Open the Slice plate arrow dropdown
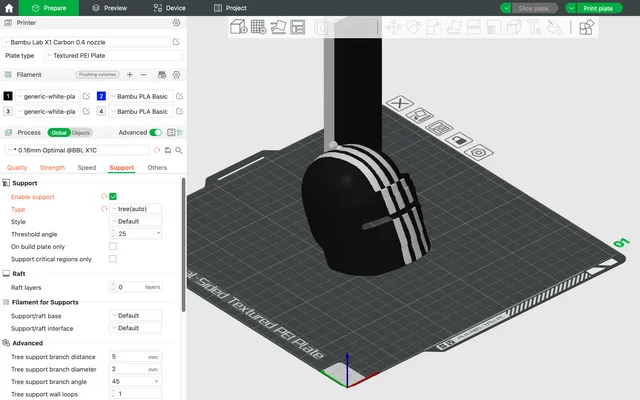The height and width of the screenshot is (400, 640). pos(506,8)
